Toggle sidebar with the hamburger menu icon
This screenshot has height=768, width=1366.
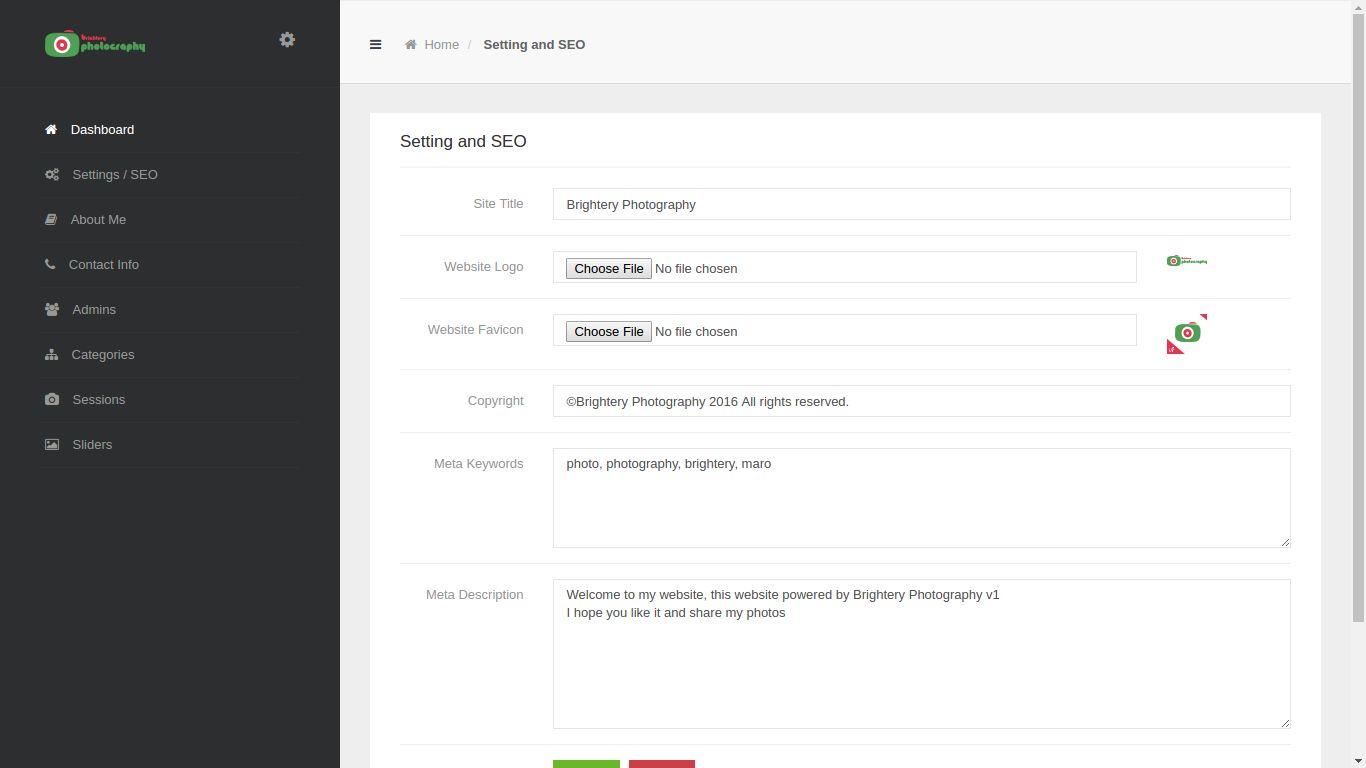tap(375, 44)
